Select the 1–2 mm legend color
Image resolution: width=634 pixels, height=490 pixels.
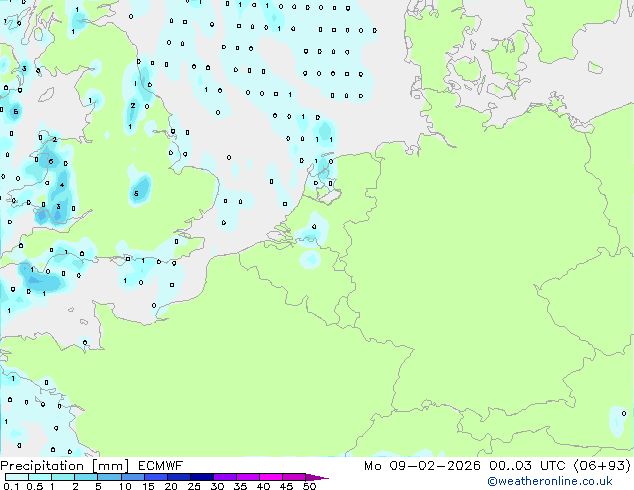coord(63,477)
